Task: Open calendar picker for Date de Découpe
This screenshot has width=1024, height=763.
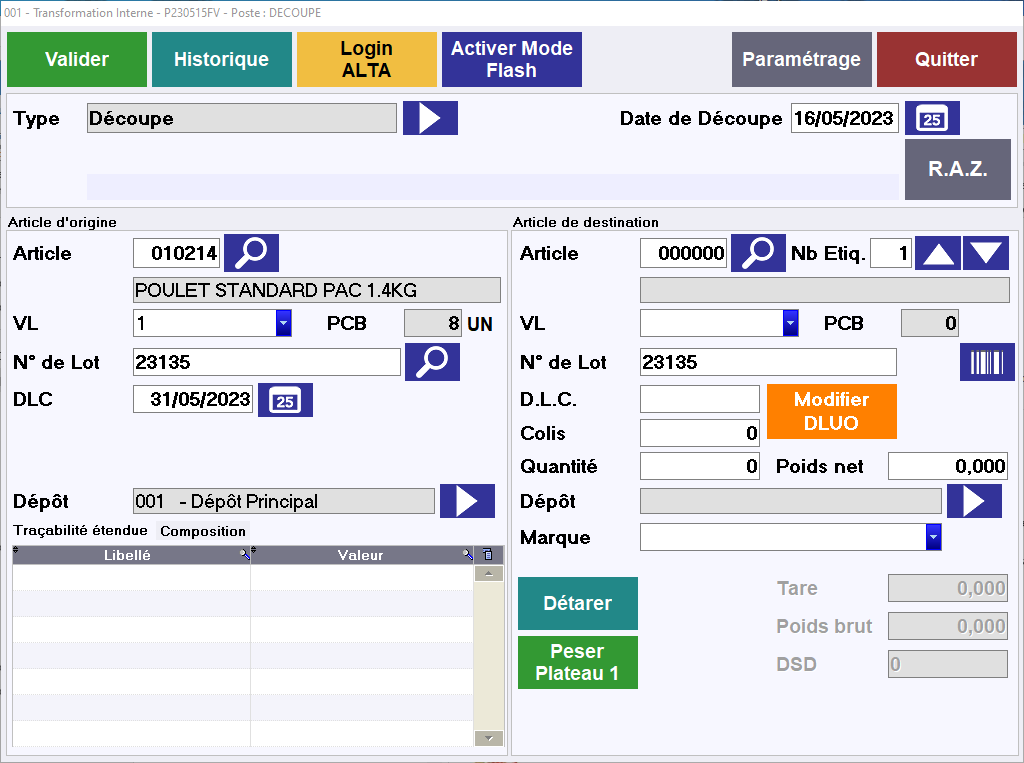Action: tap(932, 118)
